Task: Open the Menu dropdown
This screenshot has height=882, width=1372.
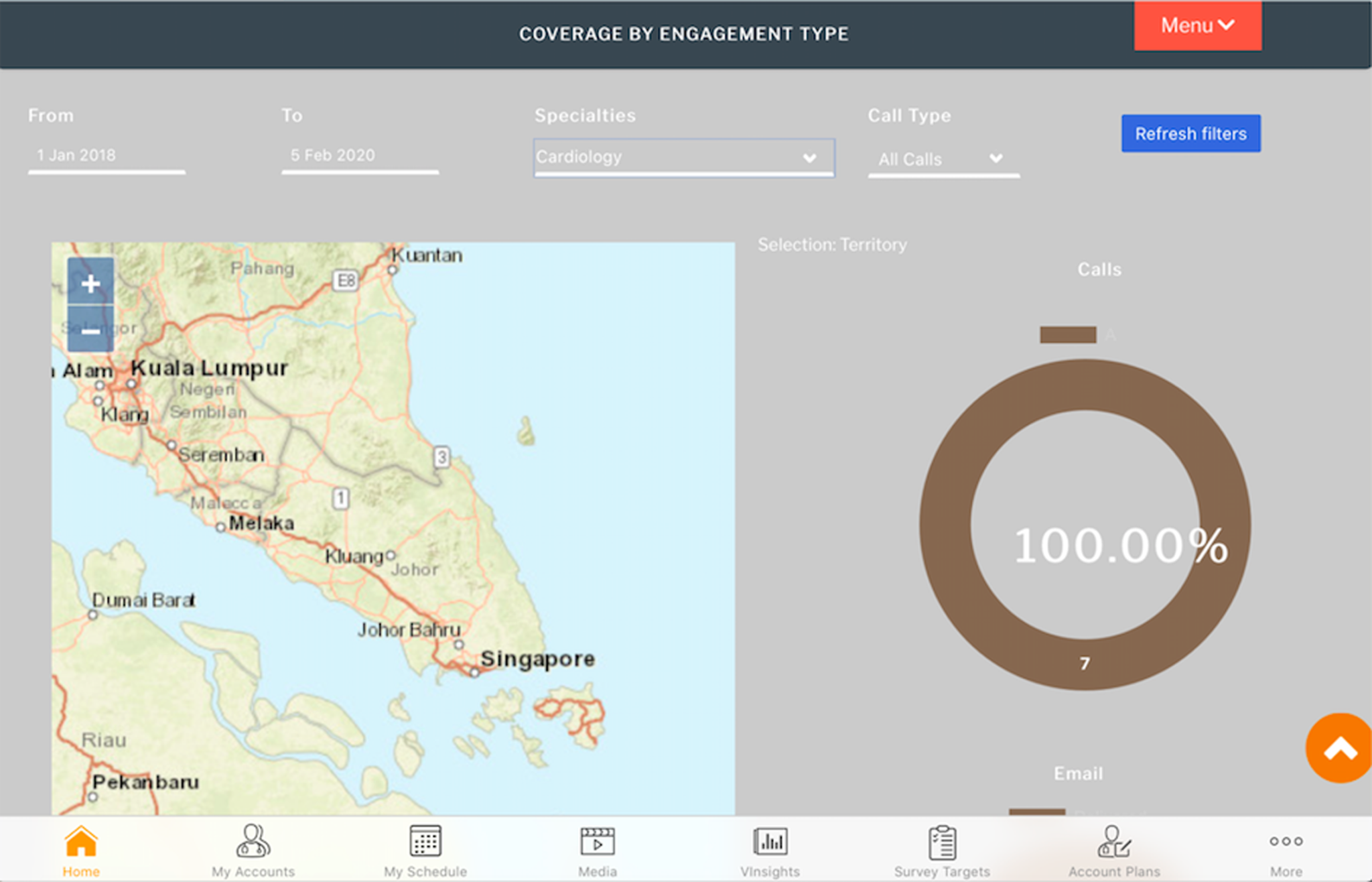Action: (1198, 25)
